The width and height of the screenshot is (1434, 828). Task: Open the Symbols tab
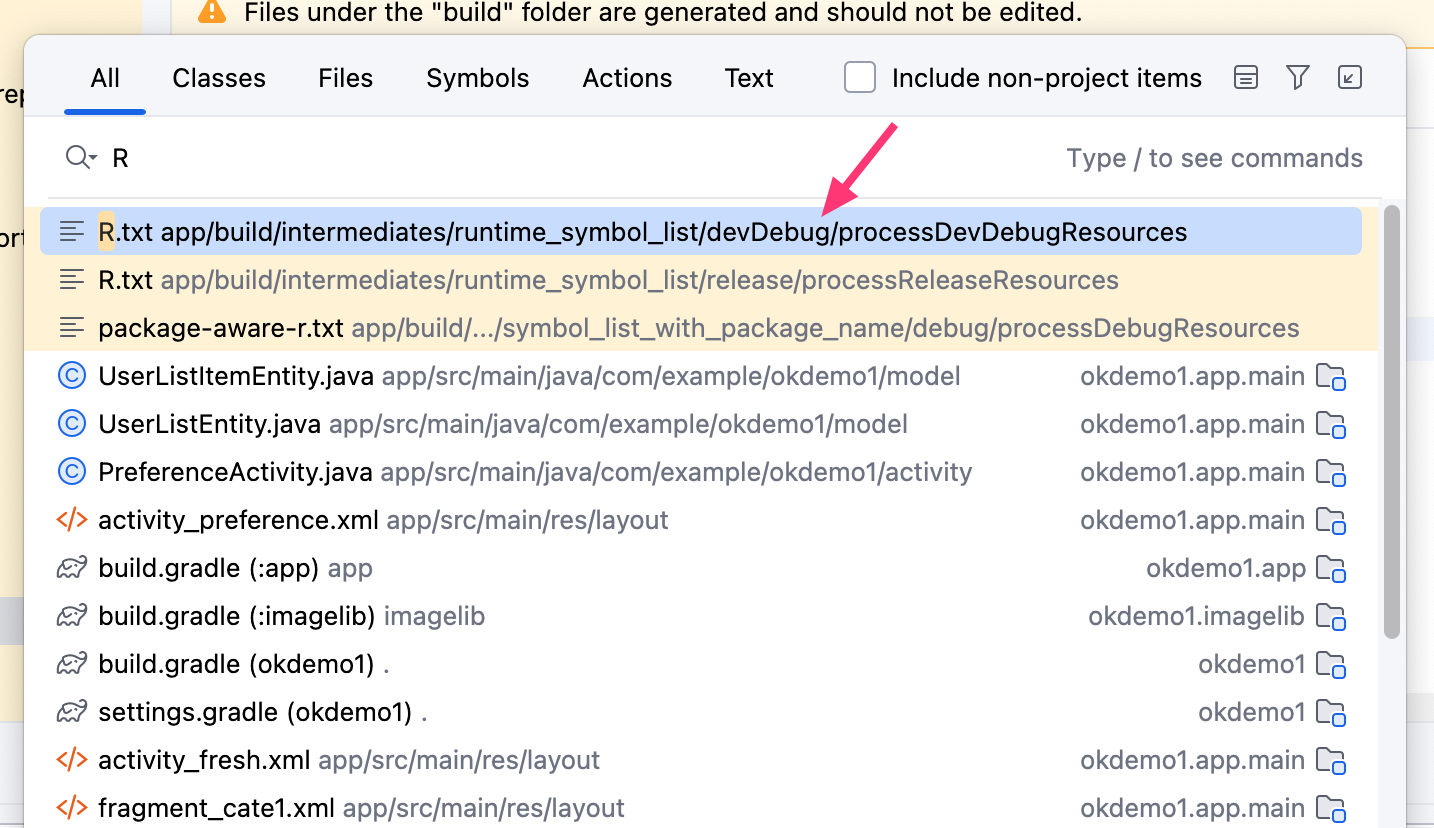478,78
